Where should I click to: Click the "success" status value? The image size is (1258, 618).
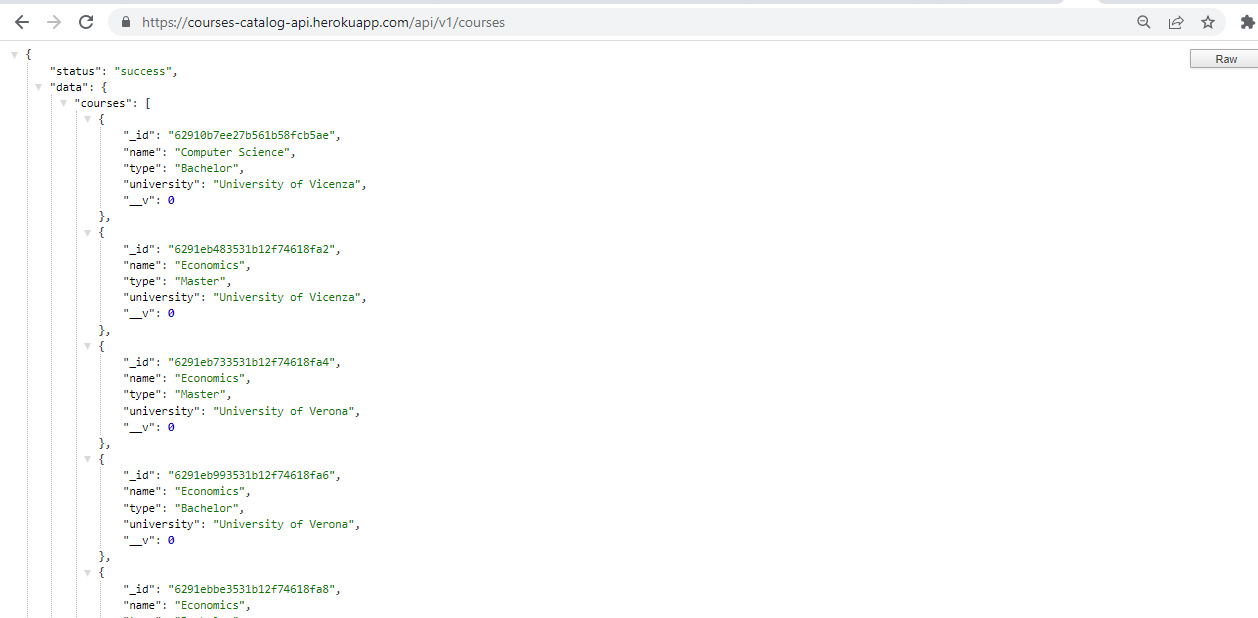145,71
